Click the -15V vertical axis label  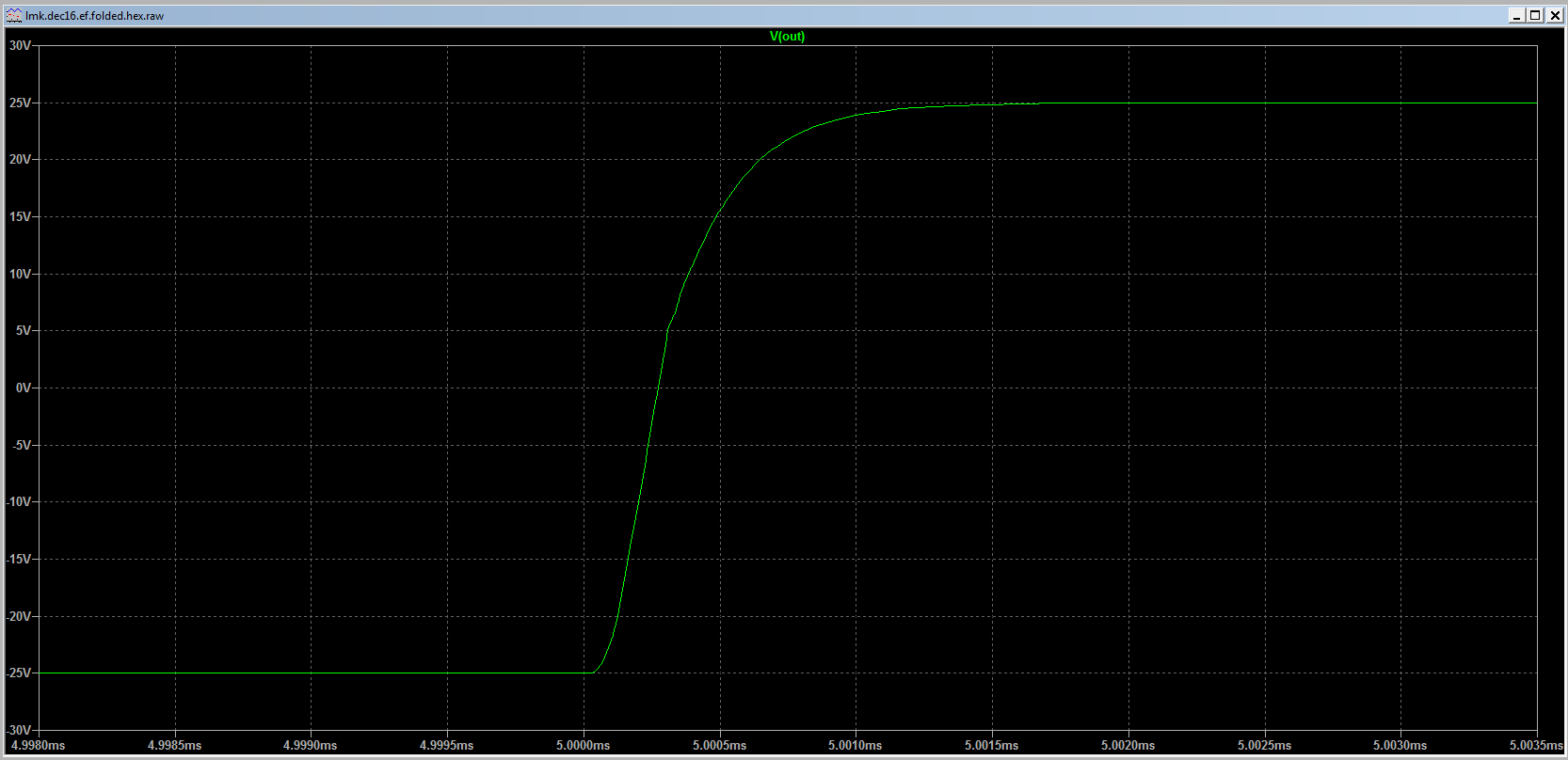pos(19,559)
